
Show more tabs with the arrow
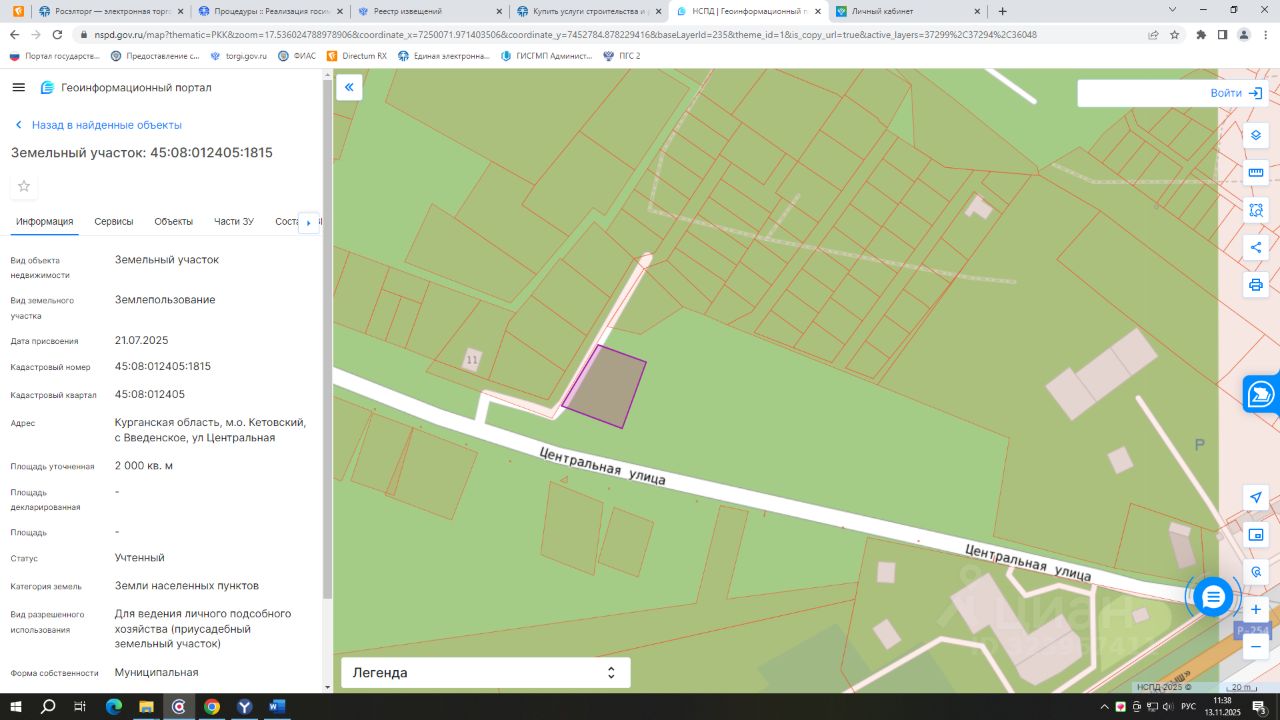[308, 222]
